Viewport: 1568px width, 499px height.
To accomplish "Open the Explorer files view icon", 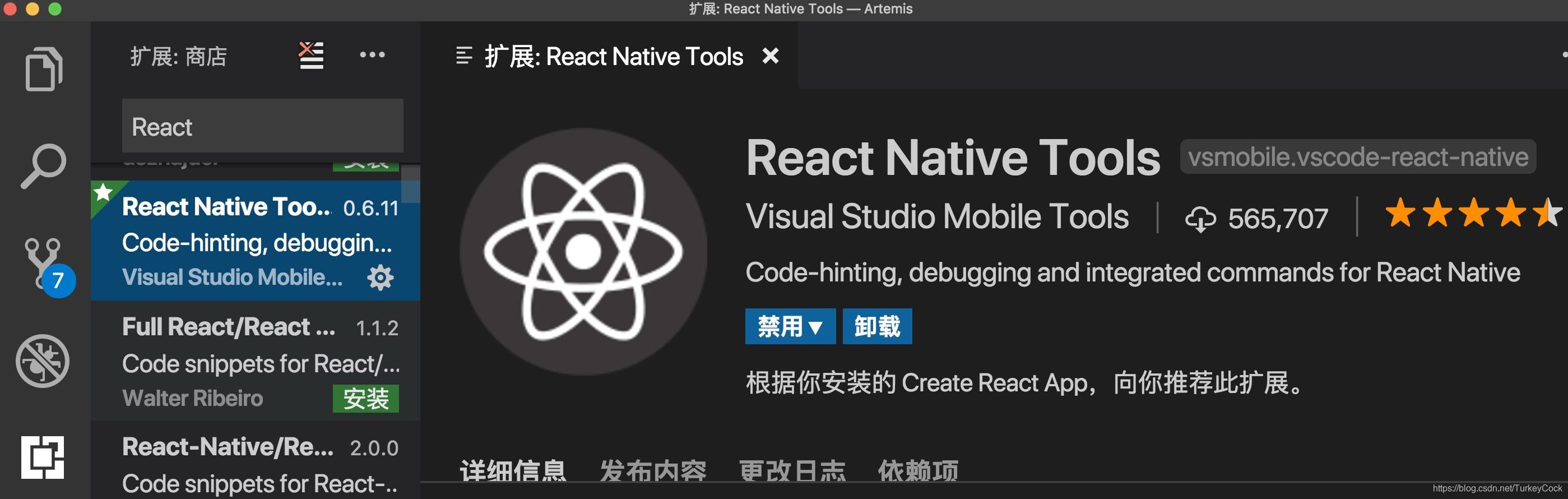I will [43, 69].
